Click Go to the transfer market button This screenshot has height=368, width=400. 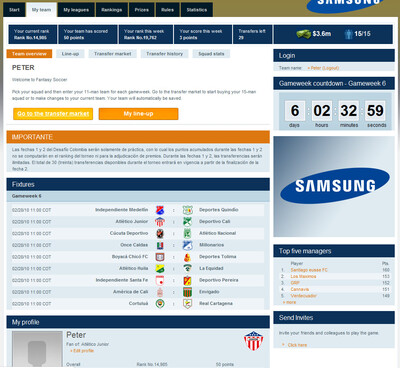tap(53, 114)
